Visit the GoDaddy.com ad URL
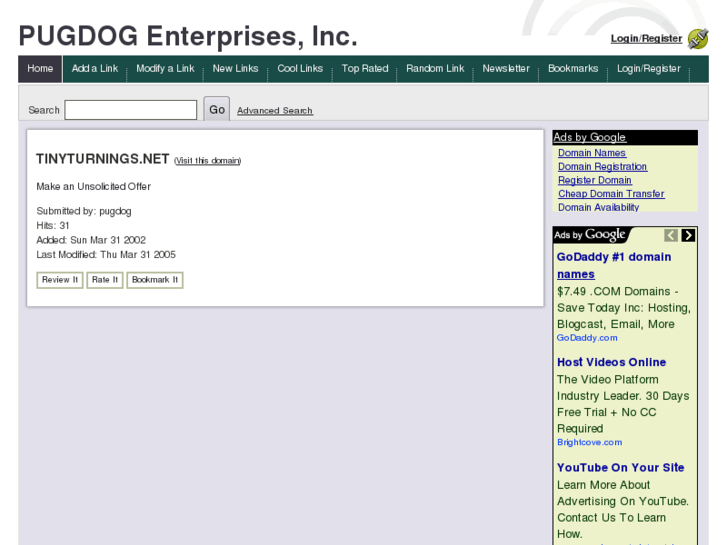This screenshot has width=727, height=545. (x=587, y=338)
